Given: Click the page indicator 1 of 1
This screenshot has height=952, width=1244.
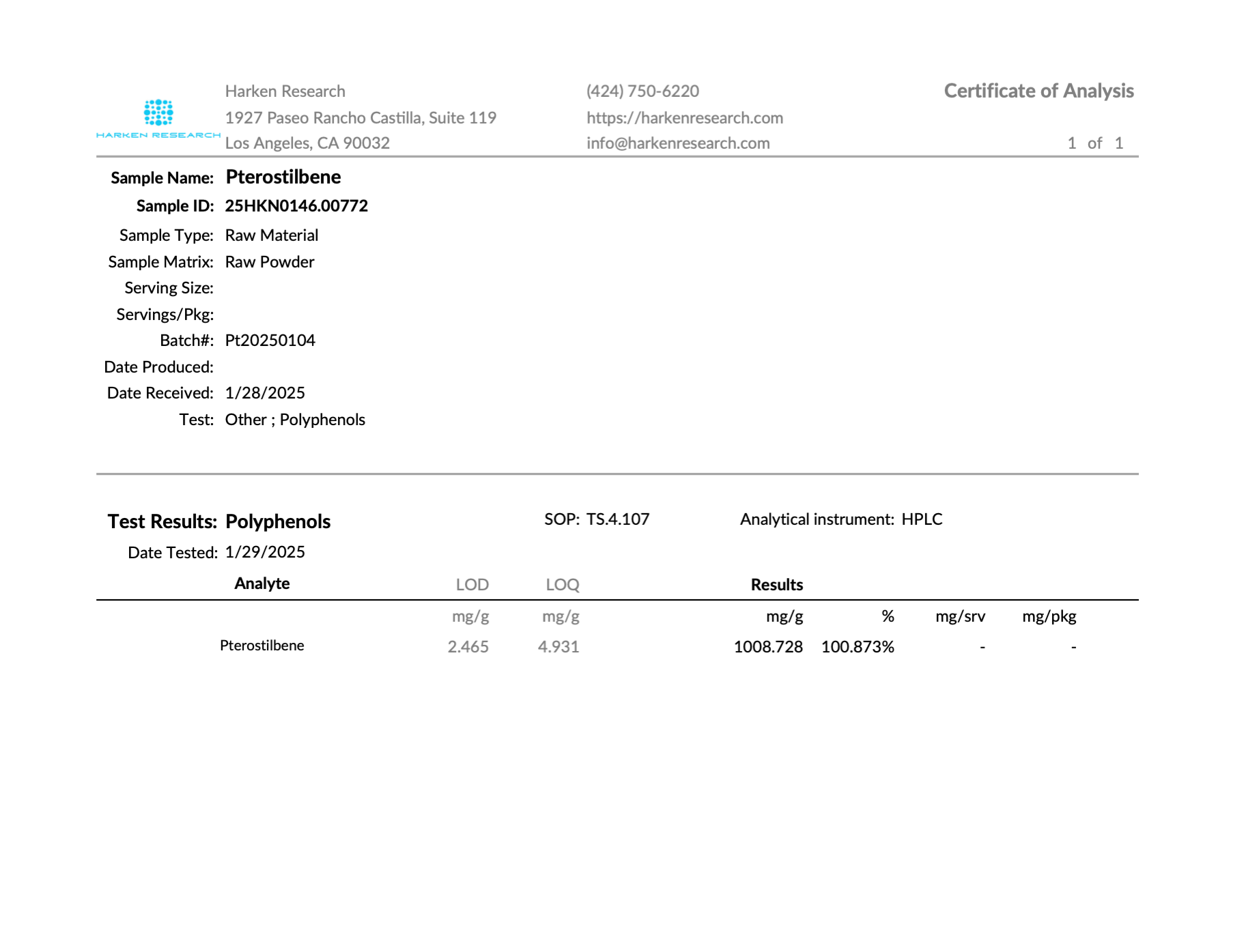Looking at the screenshot, I should tap(1095, 143).
